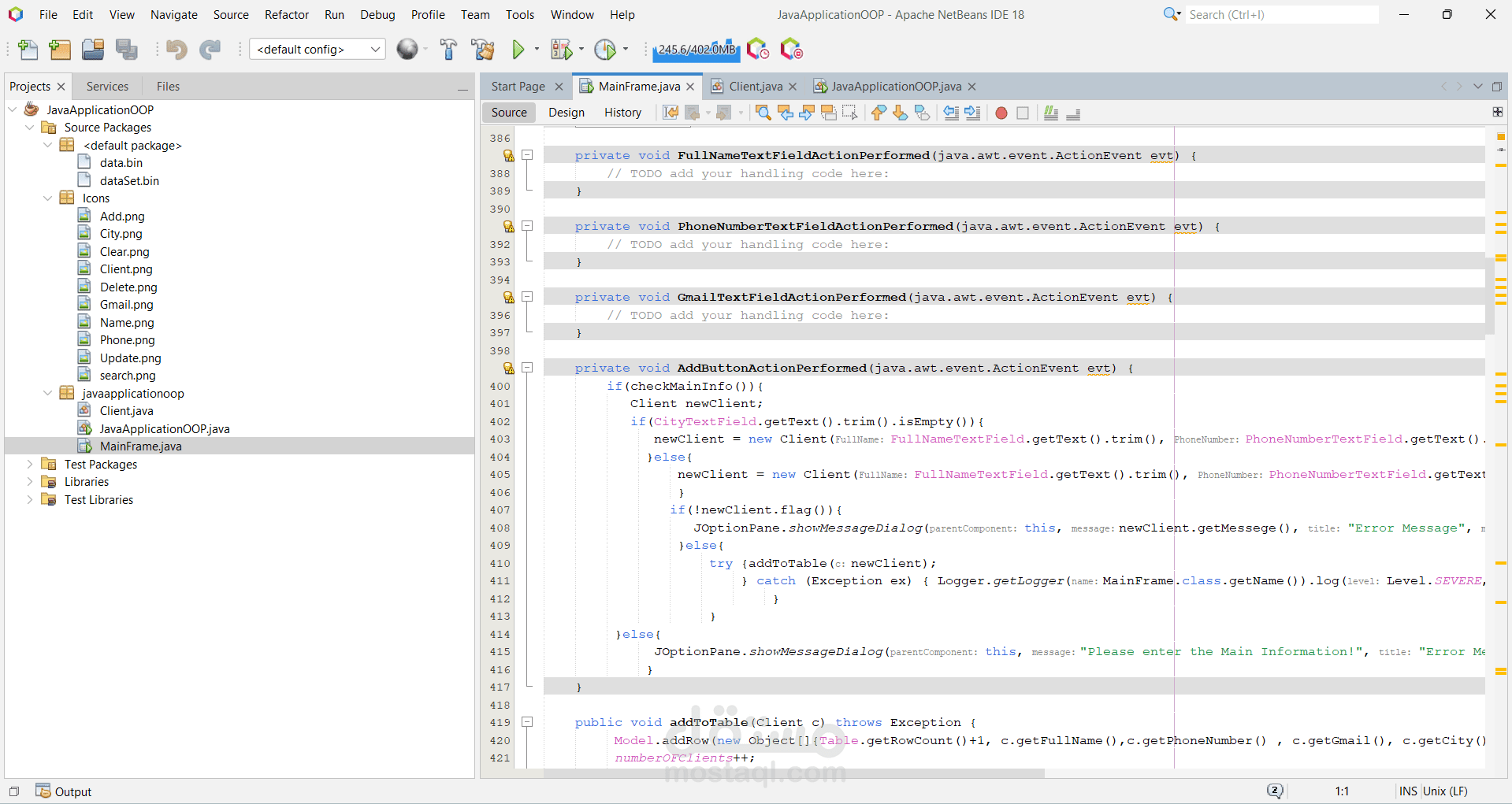The height and width of the screenshot is (804, 1512).
Task: Click the New Project icon
Action: (60, 50)
